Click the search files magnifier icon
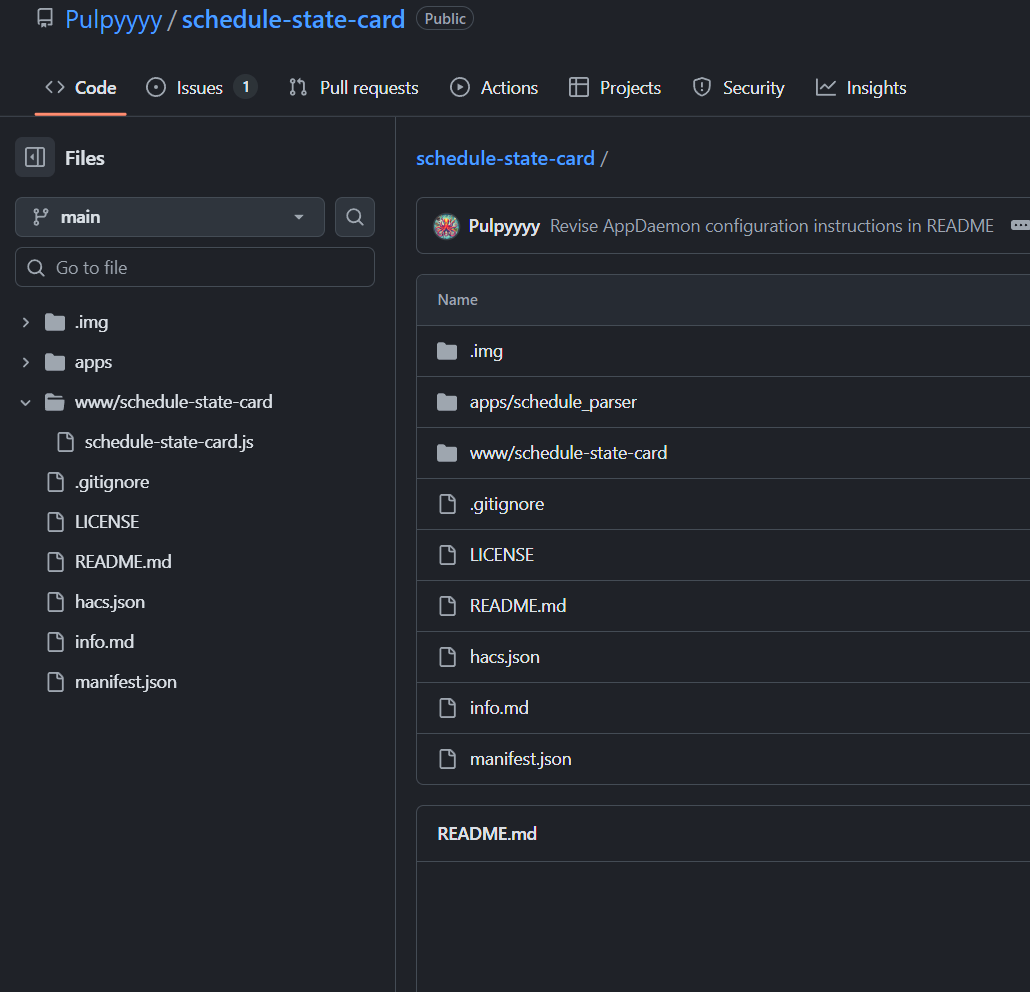The height and width of the screenshot is (992, 1030). 354,217
